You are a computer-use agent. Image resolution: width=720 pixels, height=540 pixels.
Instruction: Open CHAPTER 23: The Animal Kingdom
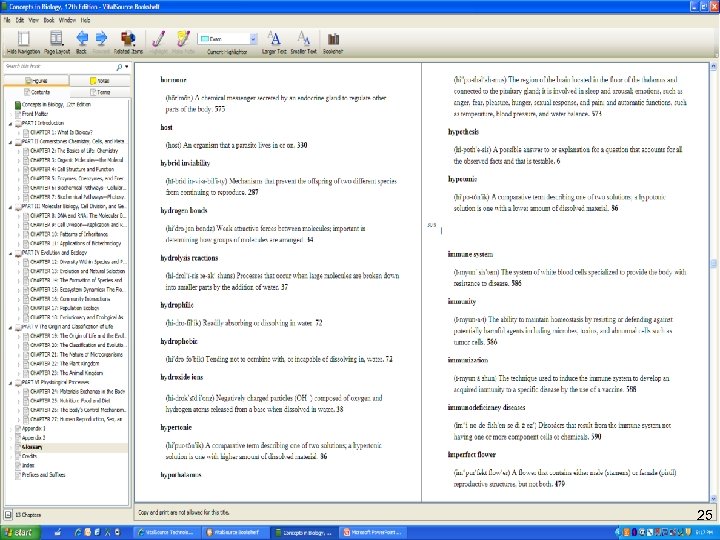(66, 373)
